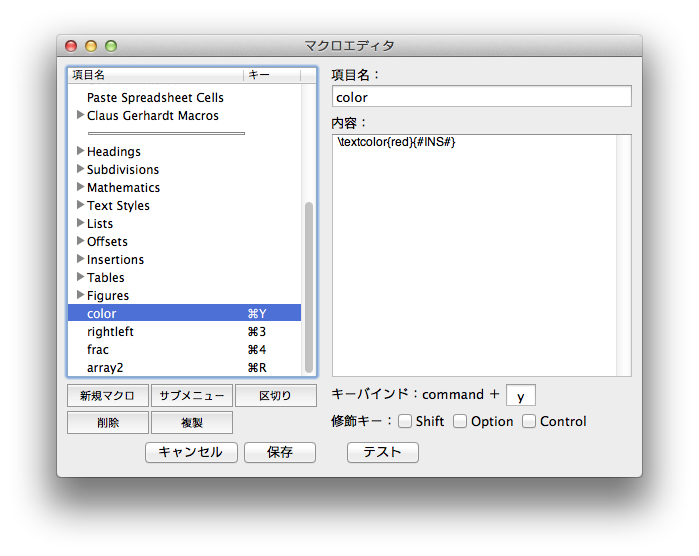Viewport: 699px width, 556px height.
Task: Click the Text Styles label in the list
Action: 118,206
